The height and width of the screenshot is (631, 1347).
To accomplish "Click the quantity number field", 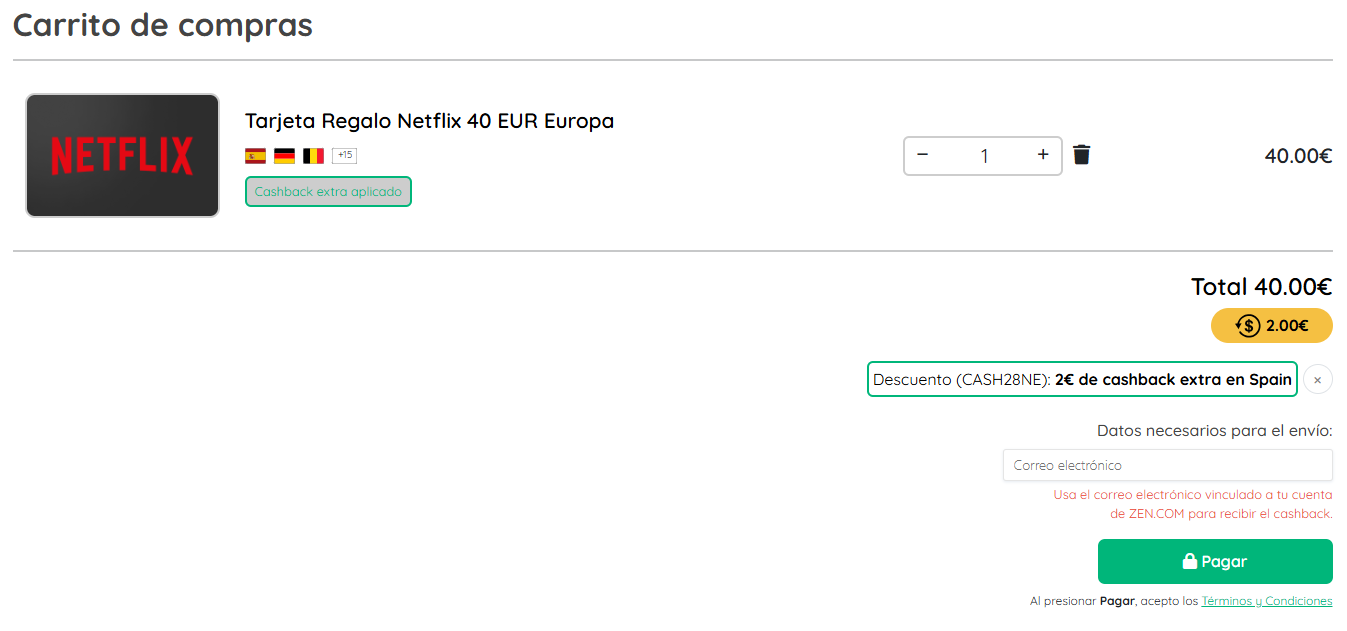I will (983, 156).
